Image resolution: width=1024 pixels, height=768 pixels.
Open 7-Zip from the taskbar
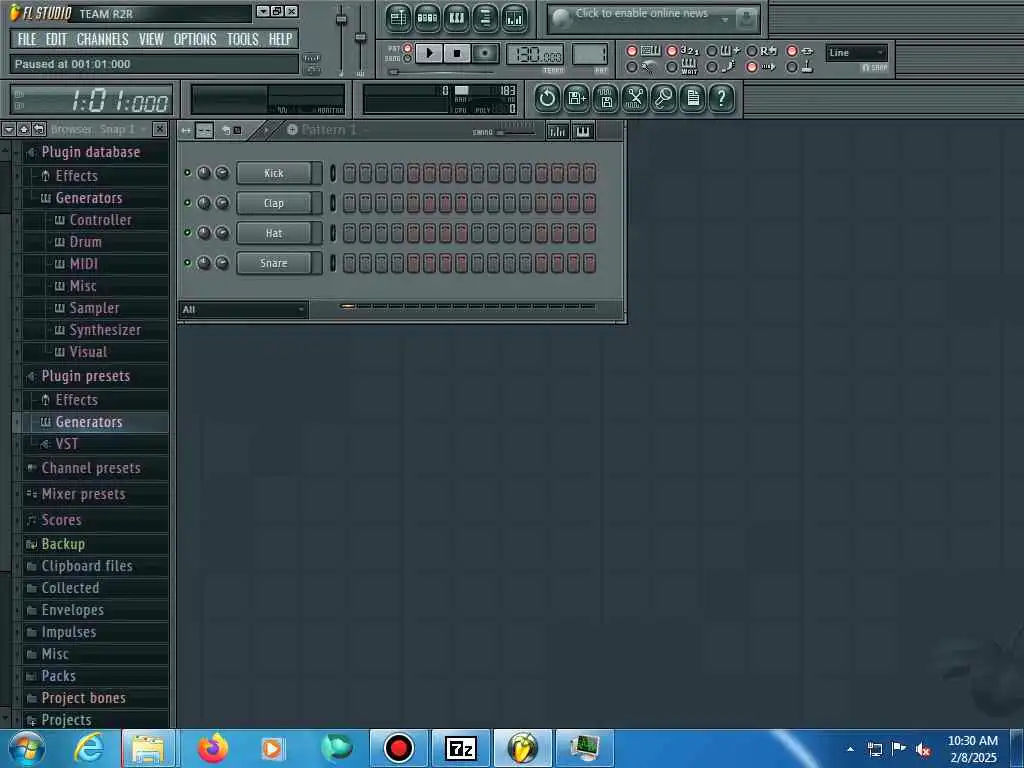(460, 748)
